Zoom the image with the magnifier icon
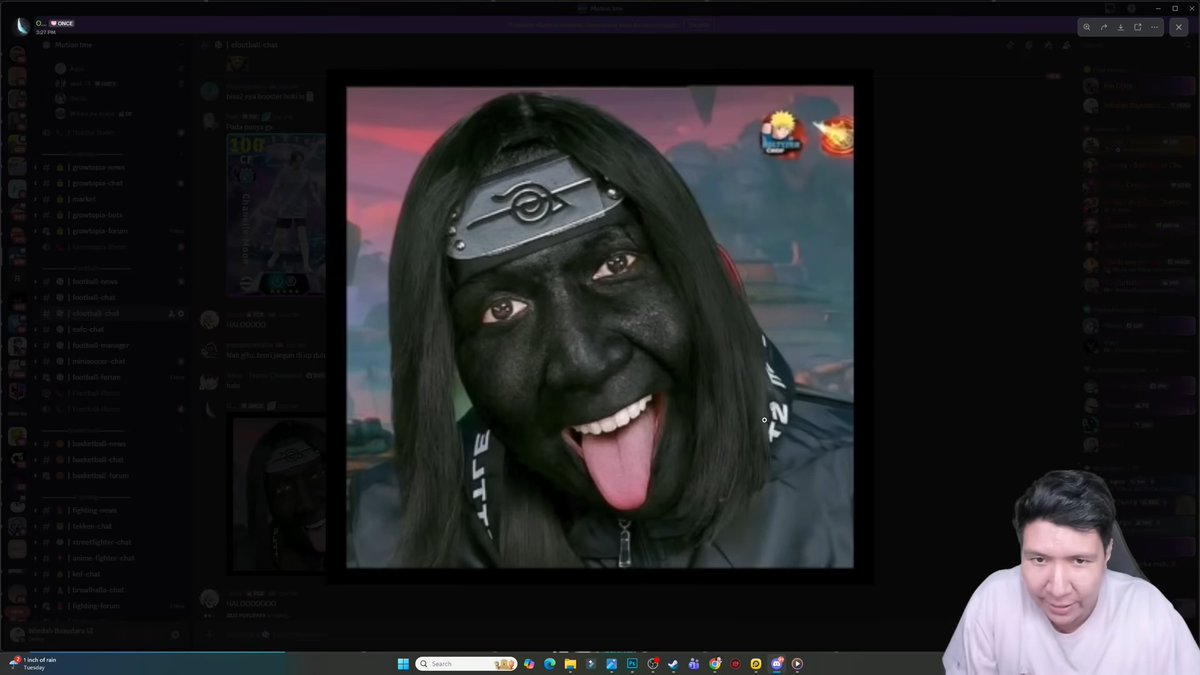This screenshot has width=1200, height=675. pos(1088,27)
